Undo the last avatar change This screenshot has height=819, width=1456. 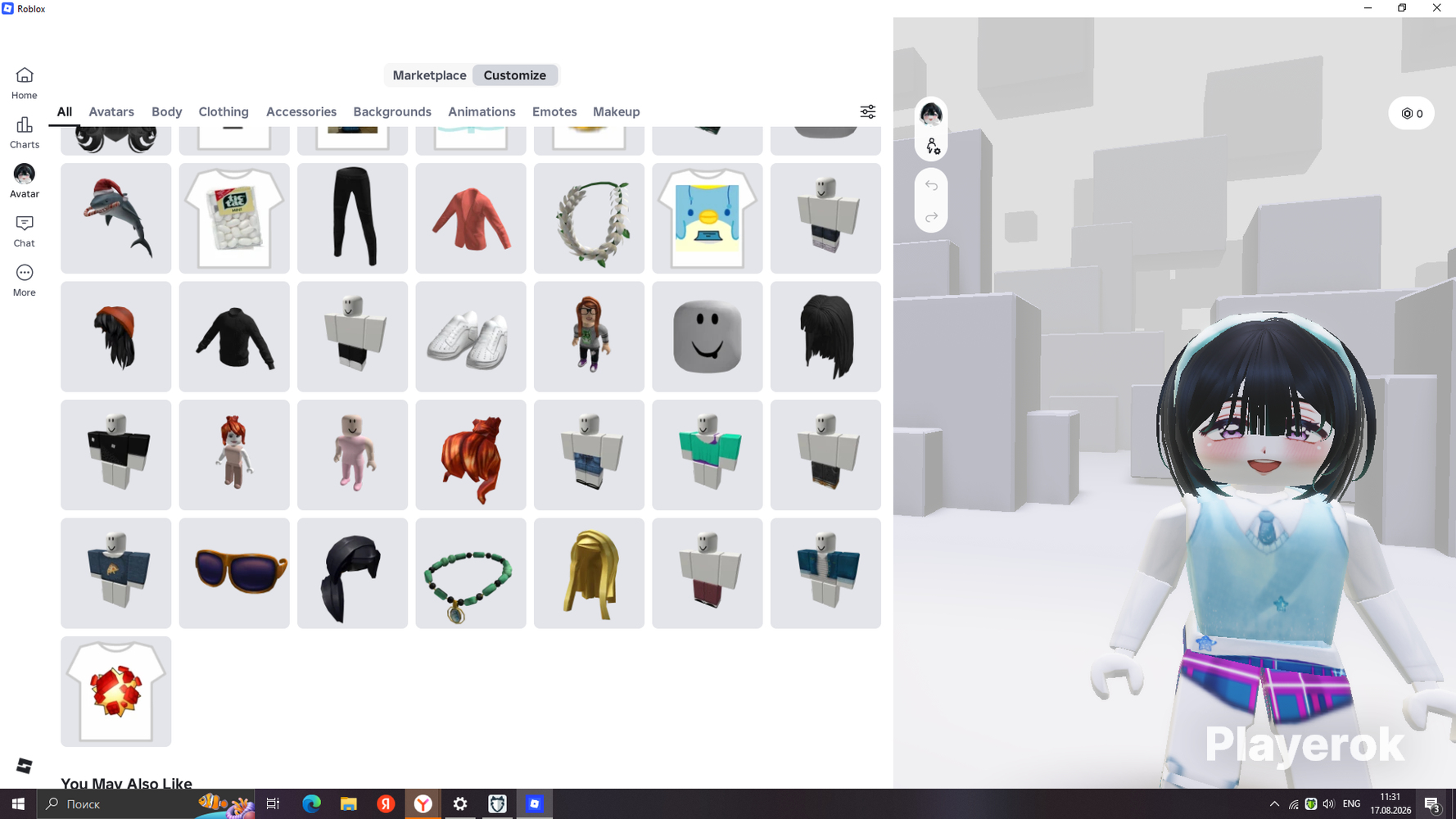pos(931,185)
